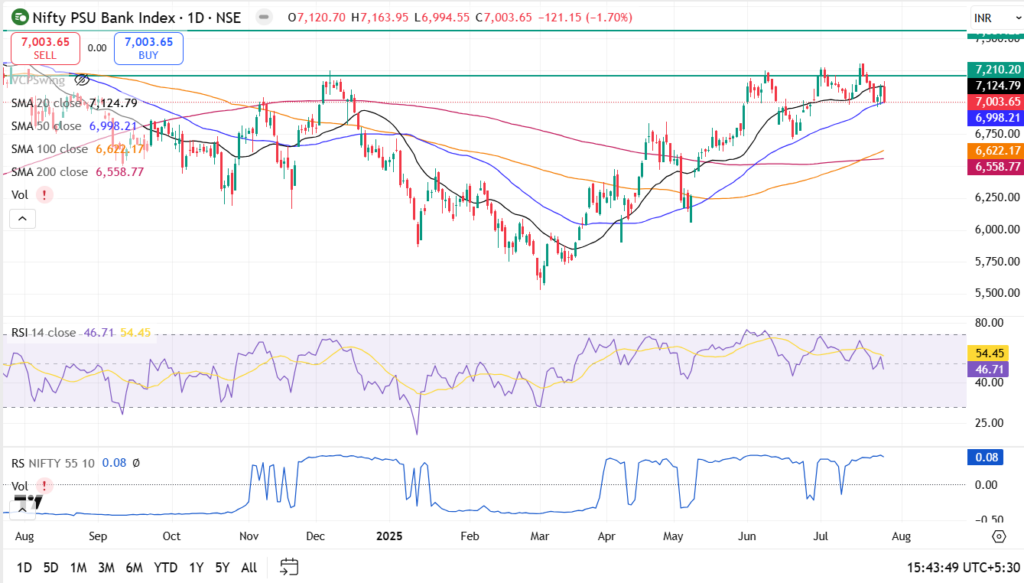
Task: Click red warning icon beside Vol under SMA 200
Action: [44, 195]
